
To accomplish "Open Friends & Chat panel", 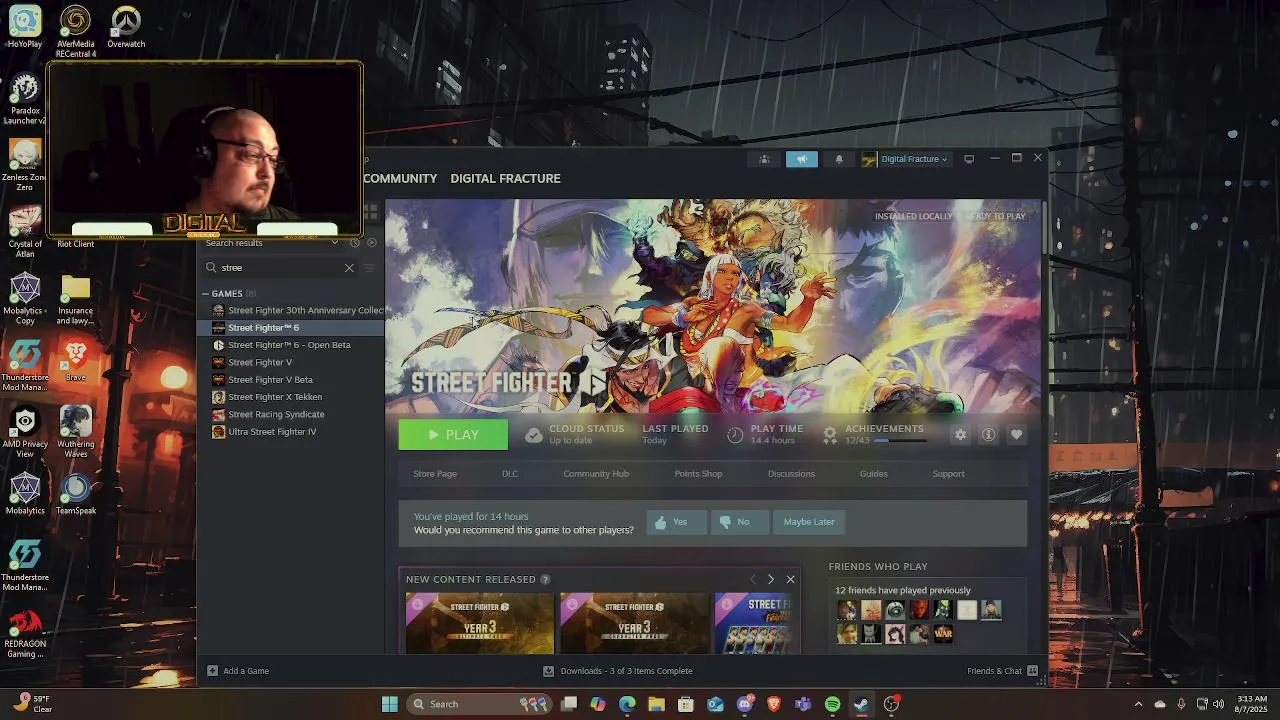I will [1002, 671].
